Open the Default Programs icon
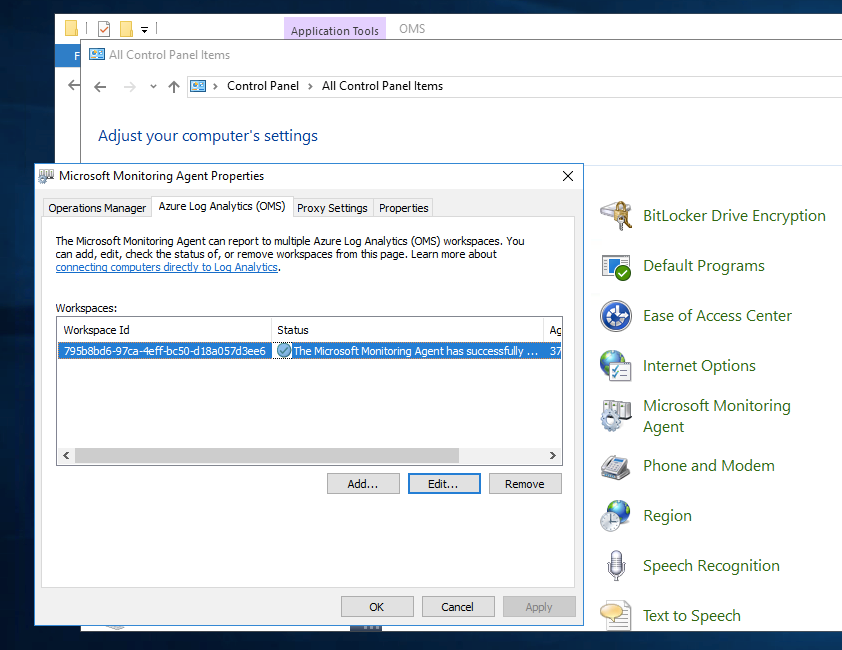842x650 pixels. click(x=616, y=266)
